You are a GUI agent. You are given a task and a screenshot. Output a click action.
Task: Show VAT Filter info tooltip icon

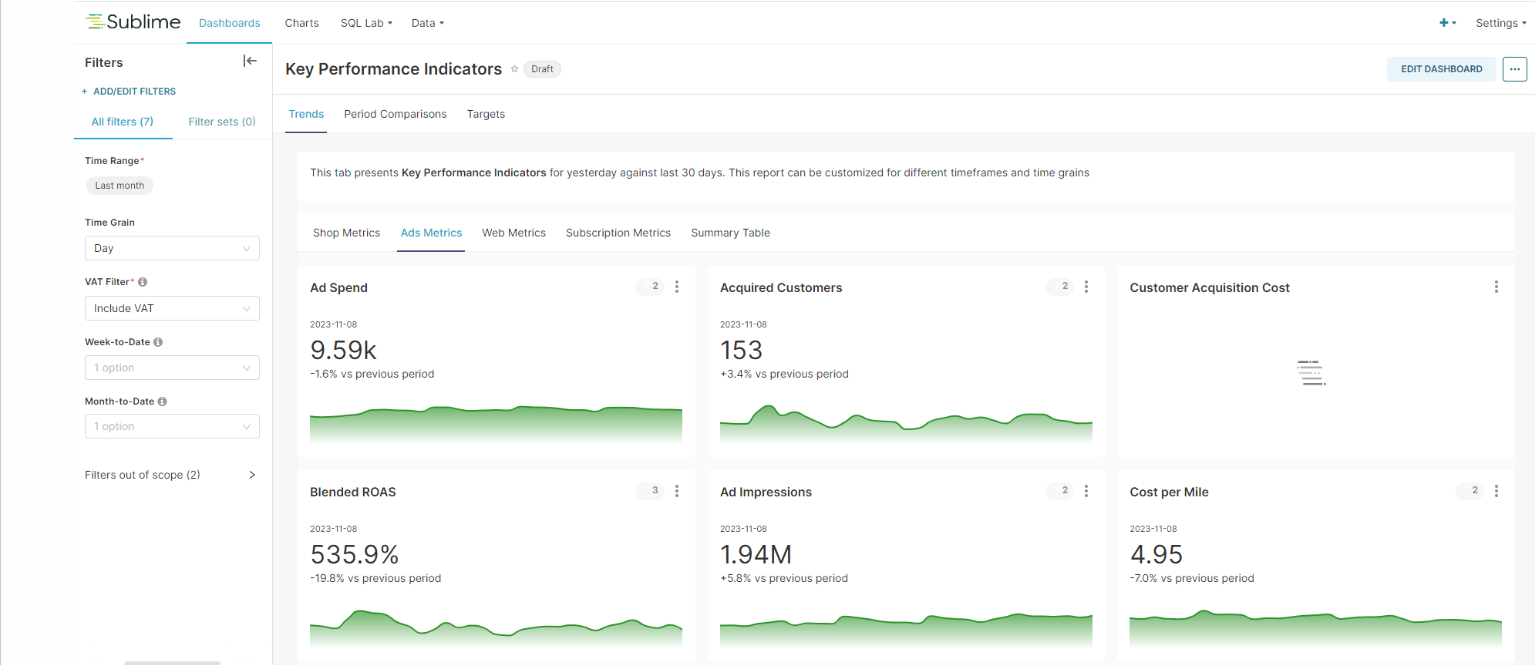tap(143, 282)
